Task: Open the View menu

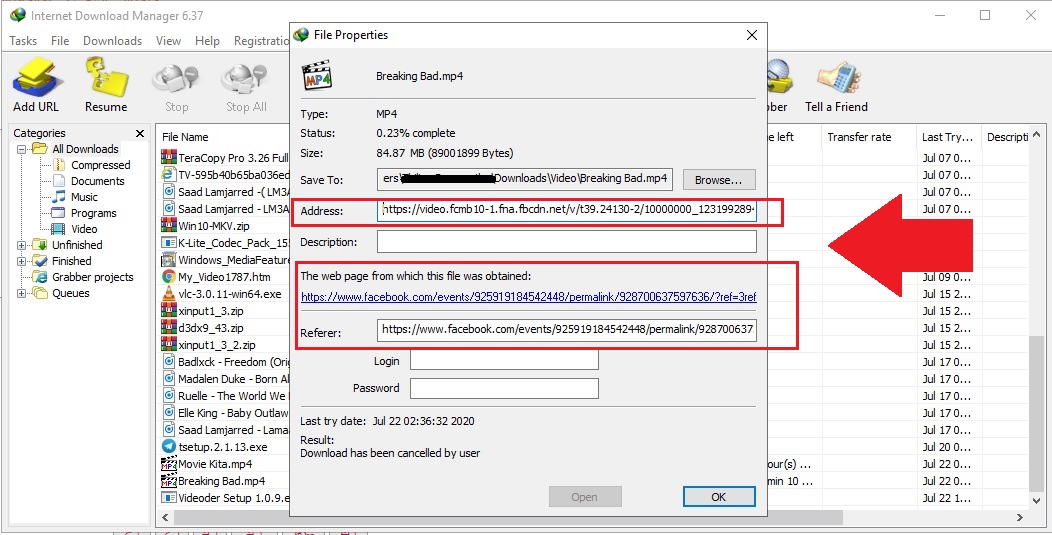Action: tap(168, 41)
